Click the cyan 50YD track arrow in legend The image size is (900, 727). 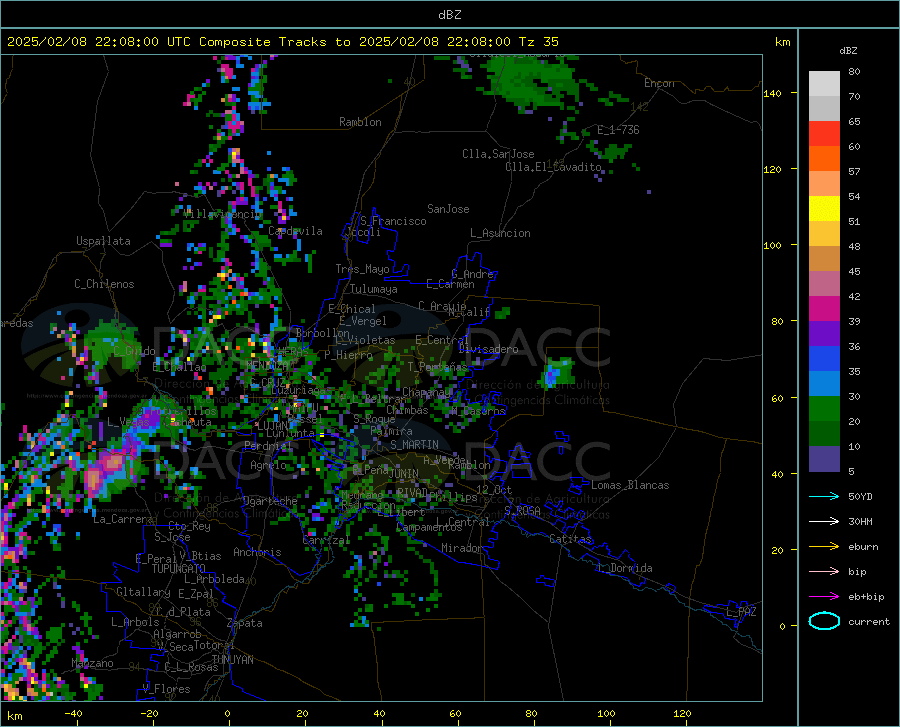click(x=824, y=496)
